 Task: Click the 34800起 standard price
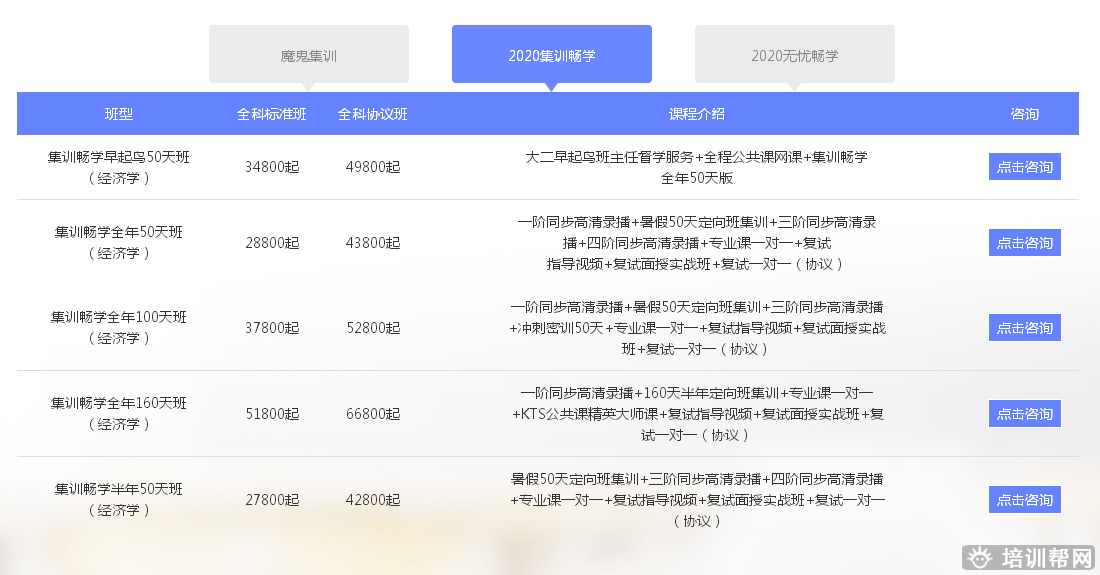(x=271, y=167)
